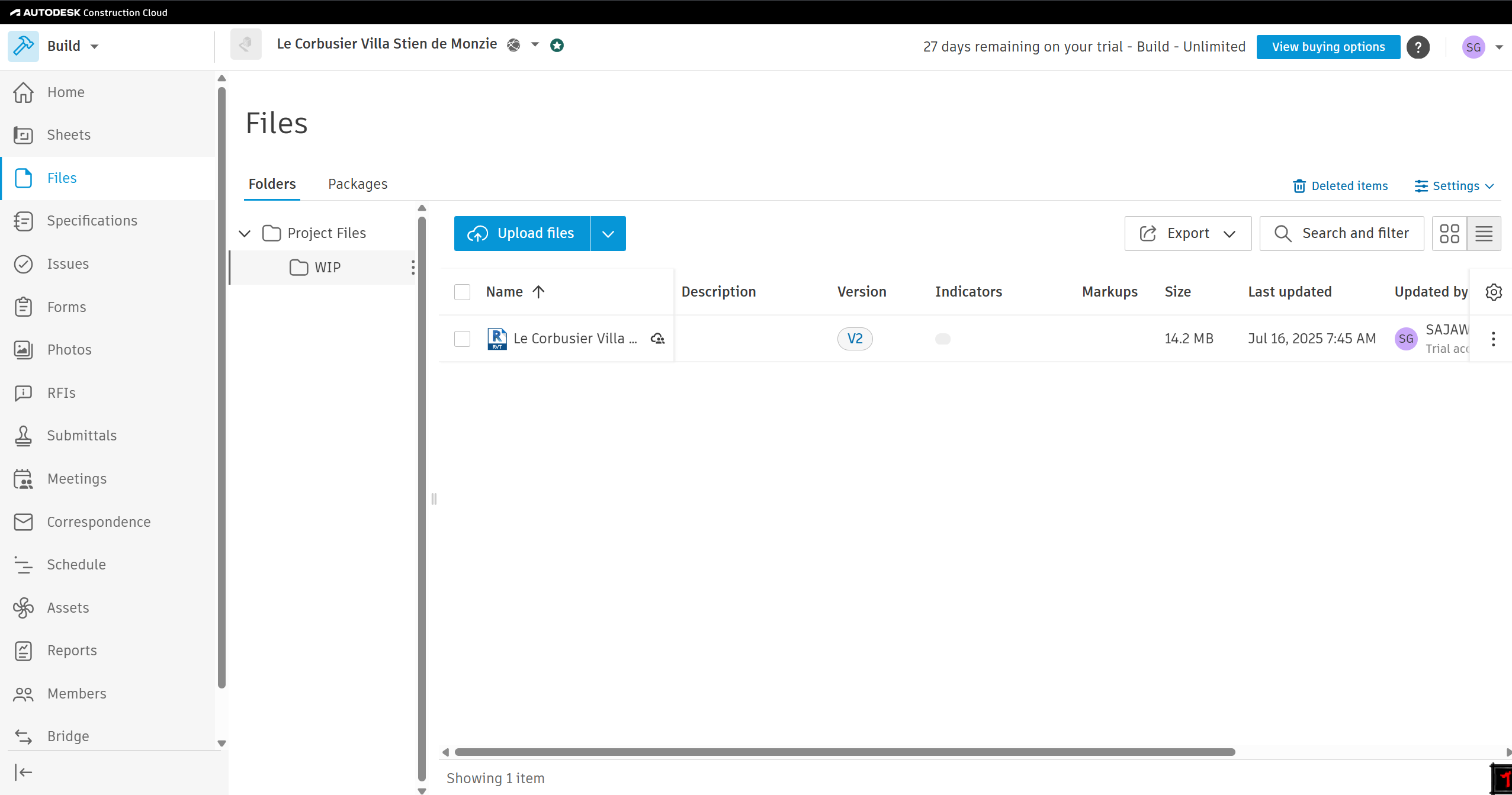Screen dimensions: 1512x795
Task: Open the Forms section
Action: pyautogui.click(x=108, y=307)
